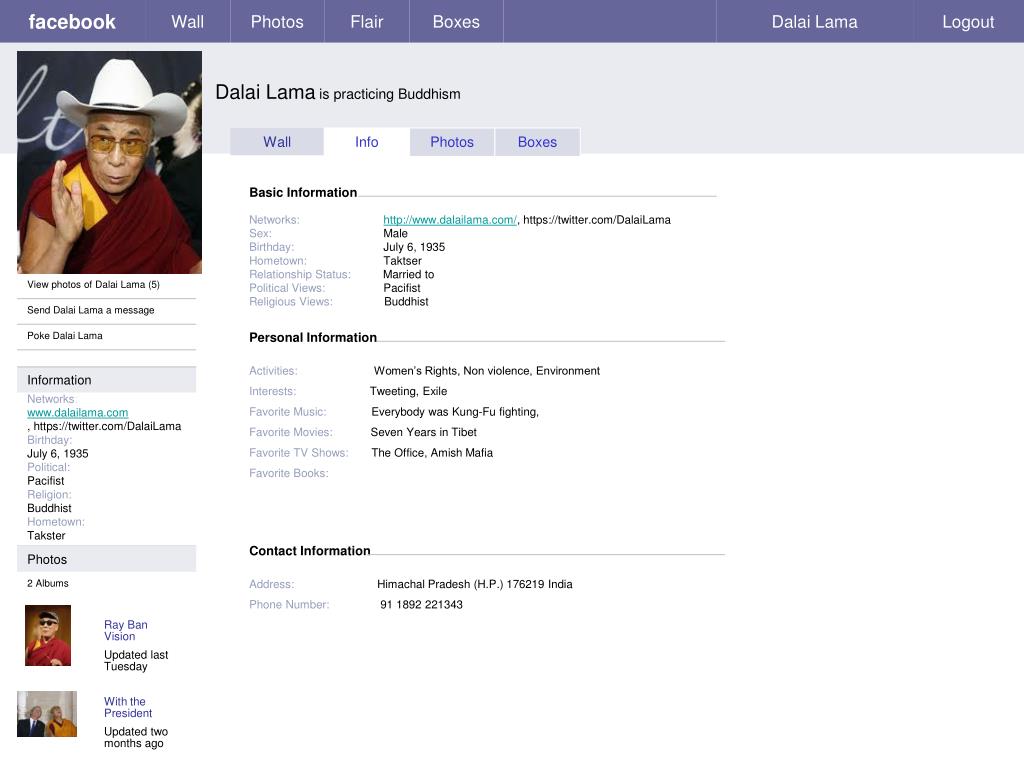Image resolution: width=1024 pixels, height=768 pixels.
Task: Select Flair in the top navigation bar
Action: point(366,22)
